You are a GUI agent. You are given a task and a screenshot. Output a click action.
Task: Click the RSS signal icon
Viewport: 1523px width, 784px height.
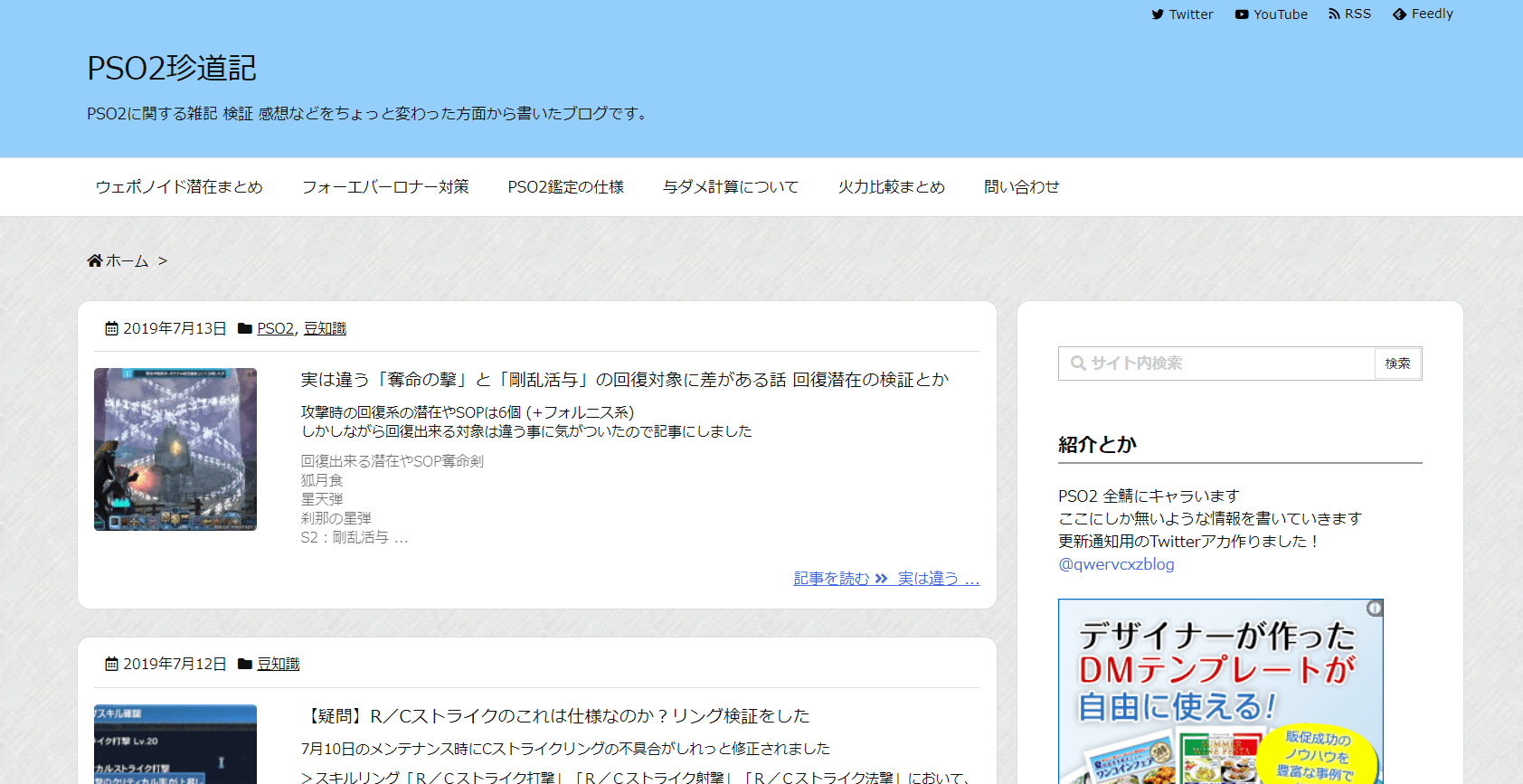(1334, 14)
